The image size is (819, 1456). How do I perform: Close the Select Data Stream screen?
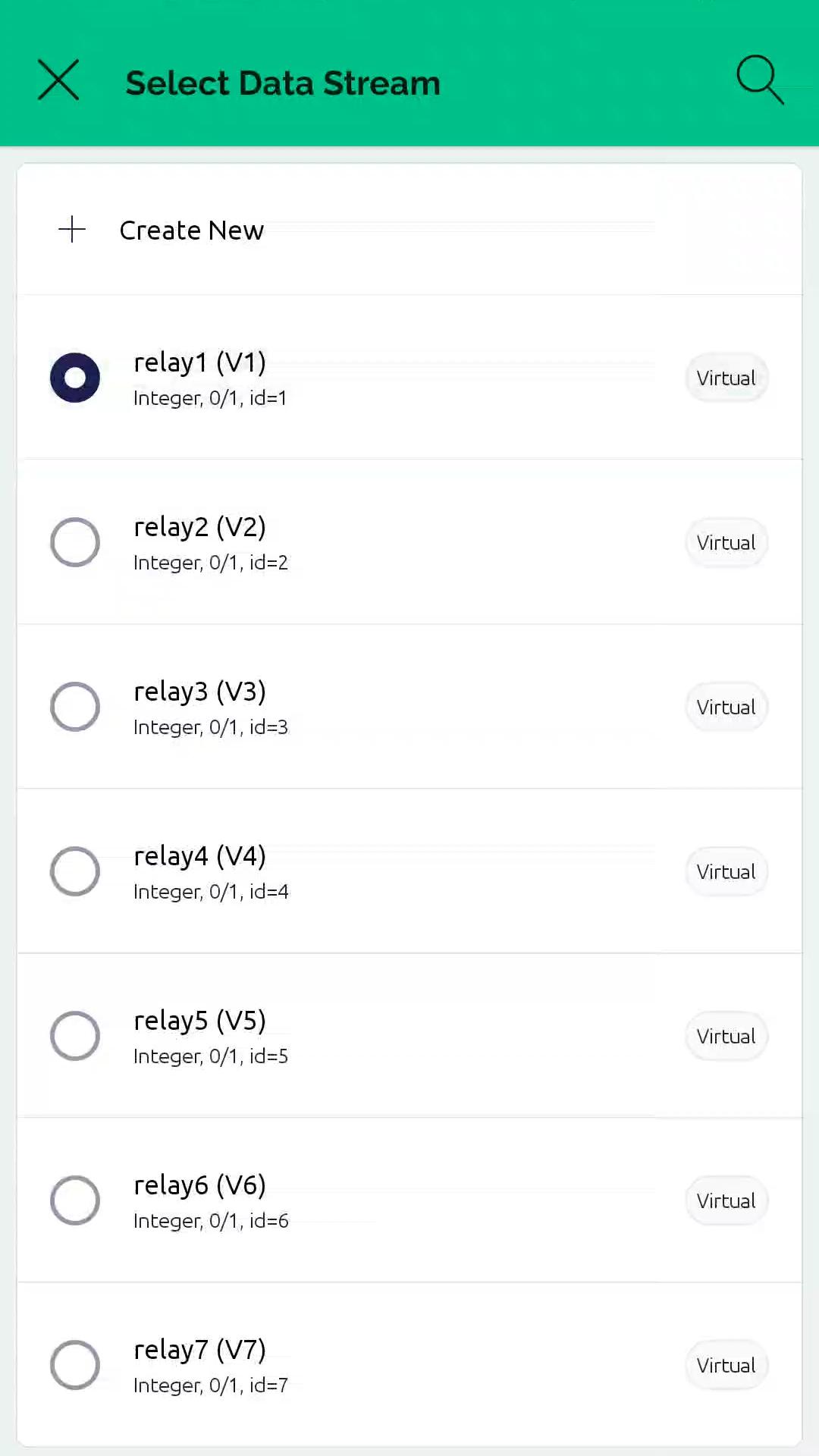[x=58, y=80]
